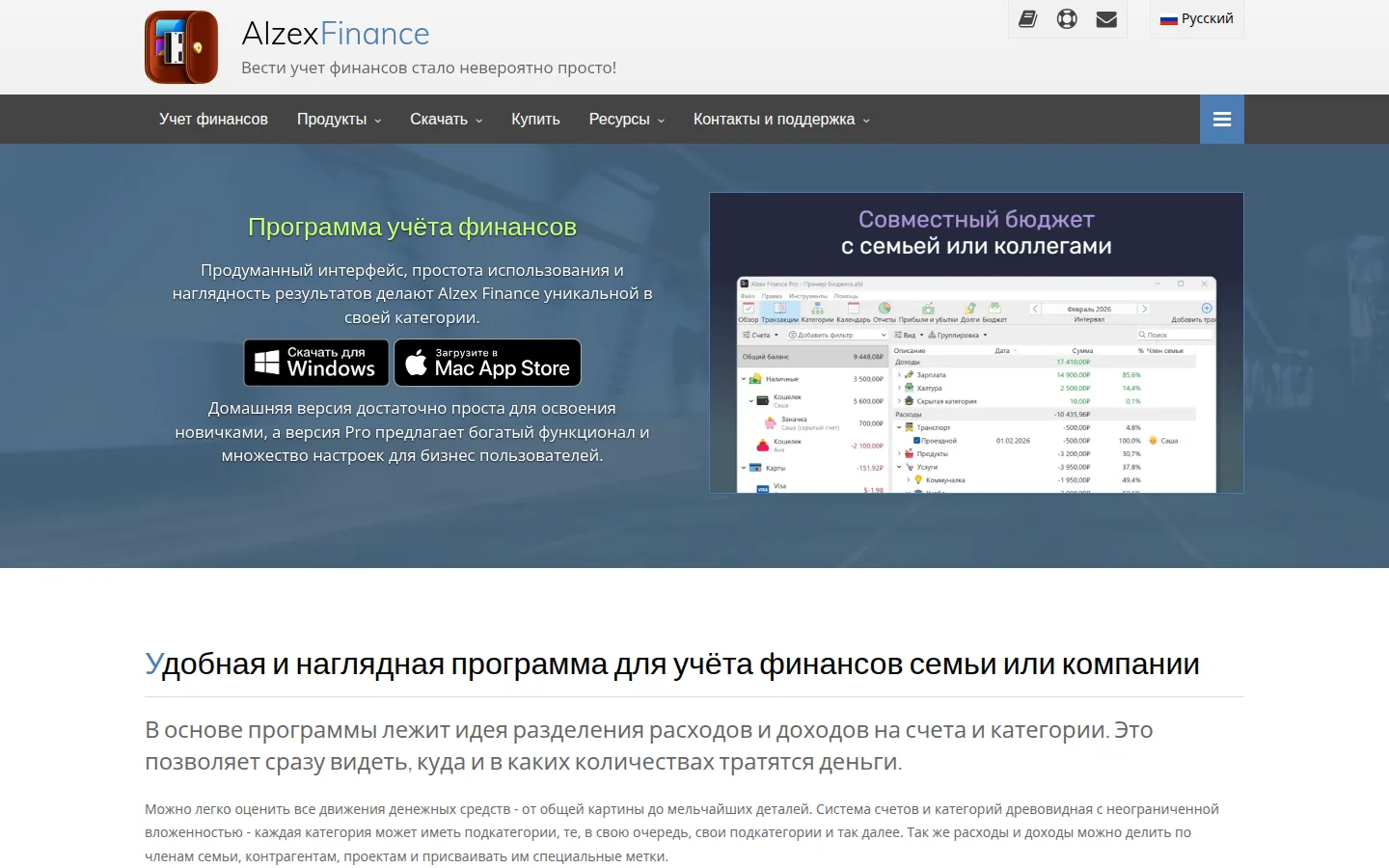Go to the Купить menu item
This screenshot has width=1389, height=868.
[535, 120]
